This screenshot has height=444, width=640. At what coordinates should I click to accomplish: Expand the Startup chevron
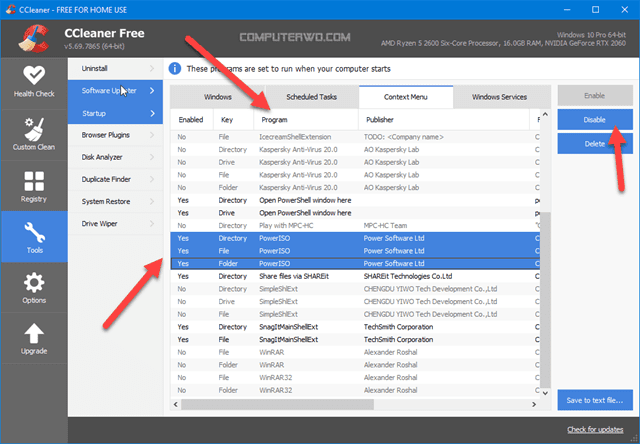(152, 113)
